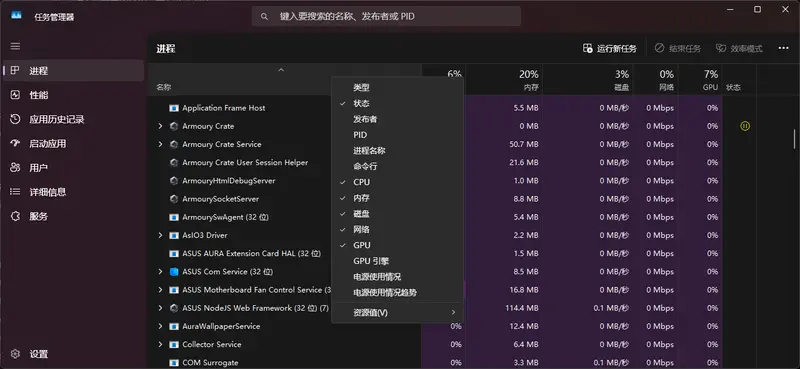The width and height of the screenshot is (800, 369).
Task: Open the 资源值(V) submenu
Action: point(397,312)
